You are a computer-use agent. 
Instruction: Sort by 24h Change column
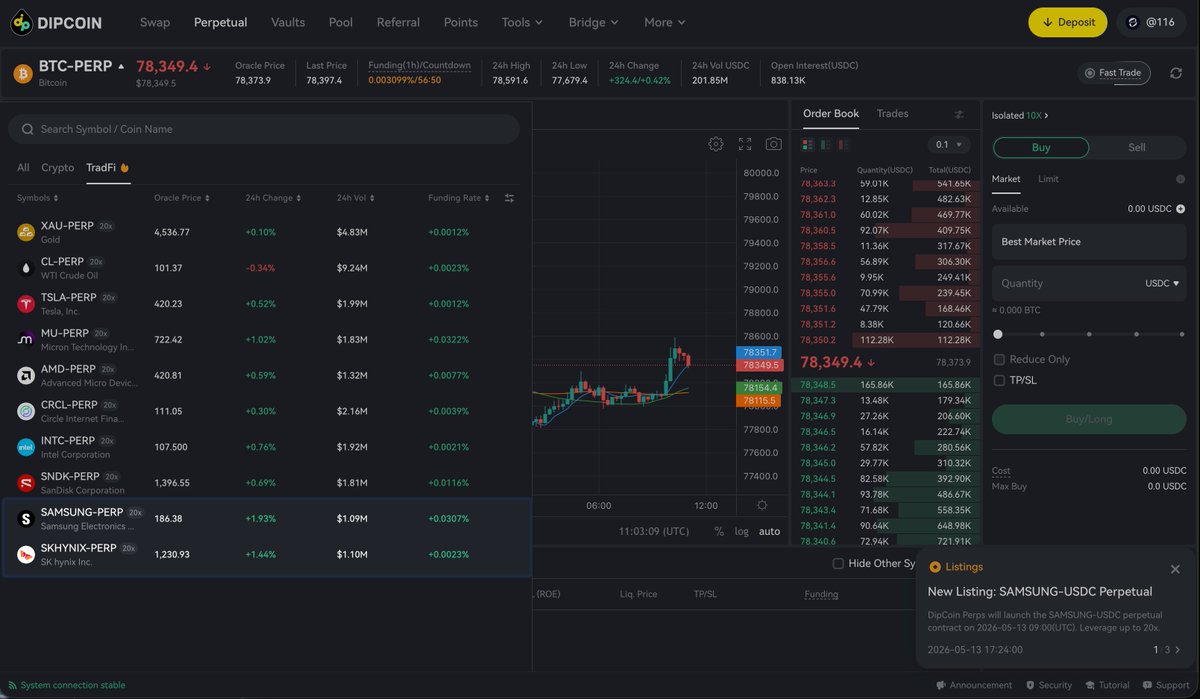273,198
